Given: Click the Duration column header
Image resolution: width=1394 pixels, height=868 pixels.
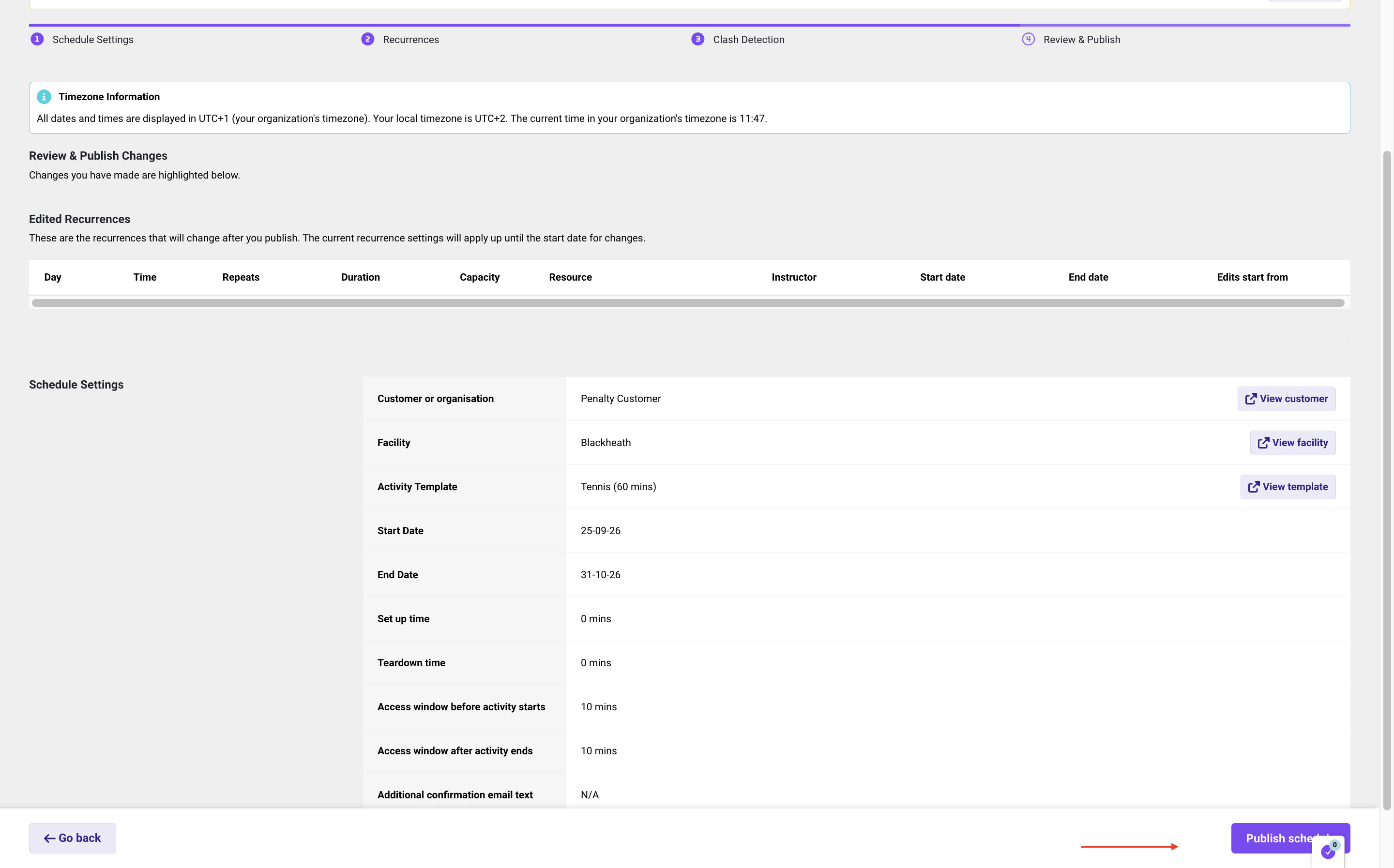Looking at the screenshot, I should 361,277.
